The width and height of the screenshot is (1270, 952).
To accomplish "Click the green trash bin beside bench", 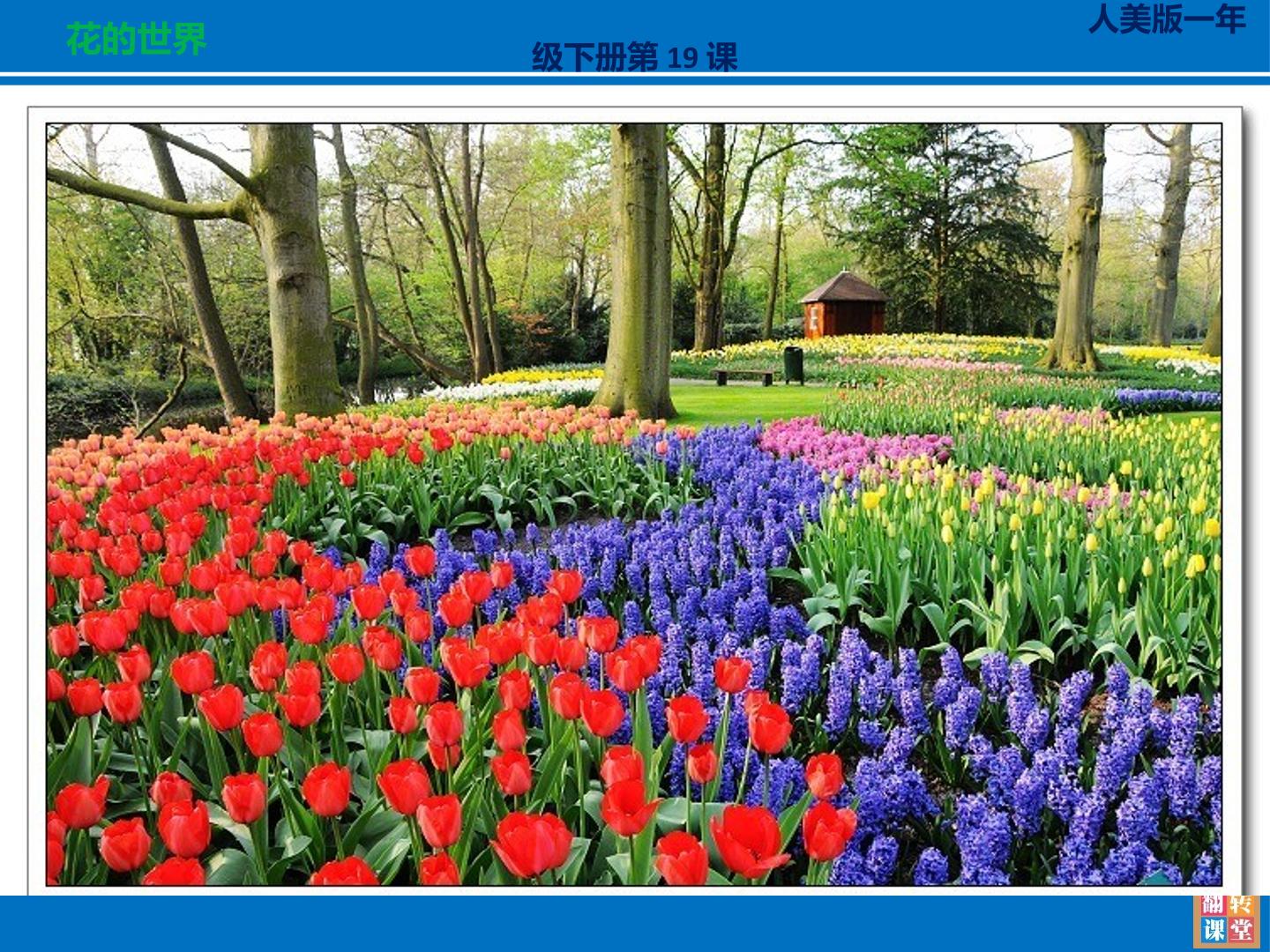I will 794,365.
